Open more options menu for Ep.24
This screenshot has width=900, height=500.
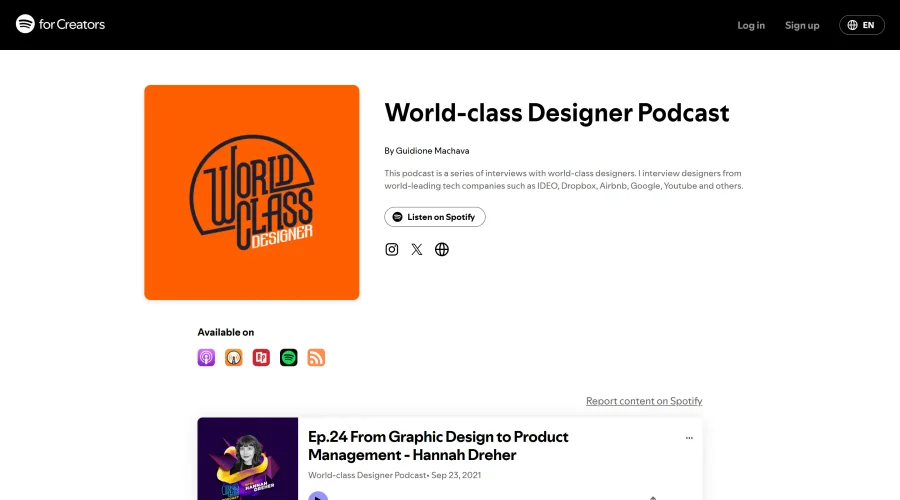[x=689, y=438]
